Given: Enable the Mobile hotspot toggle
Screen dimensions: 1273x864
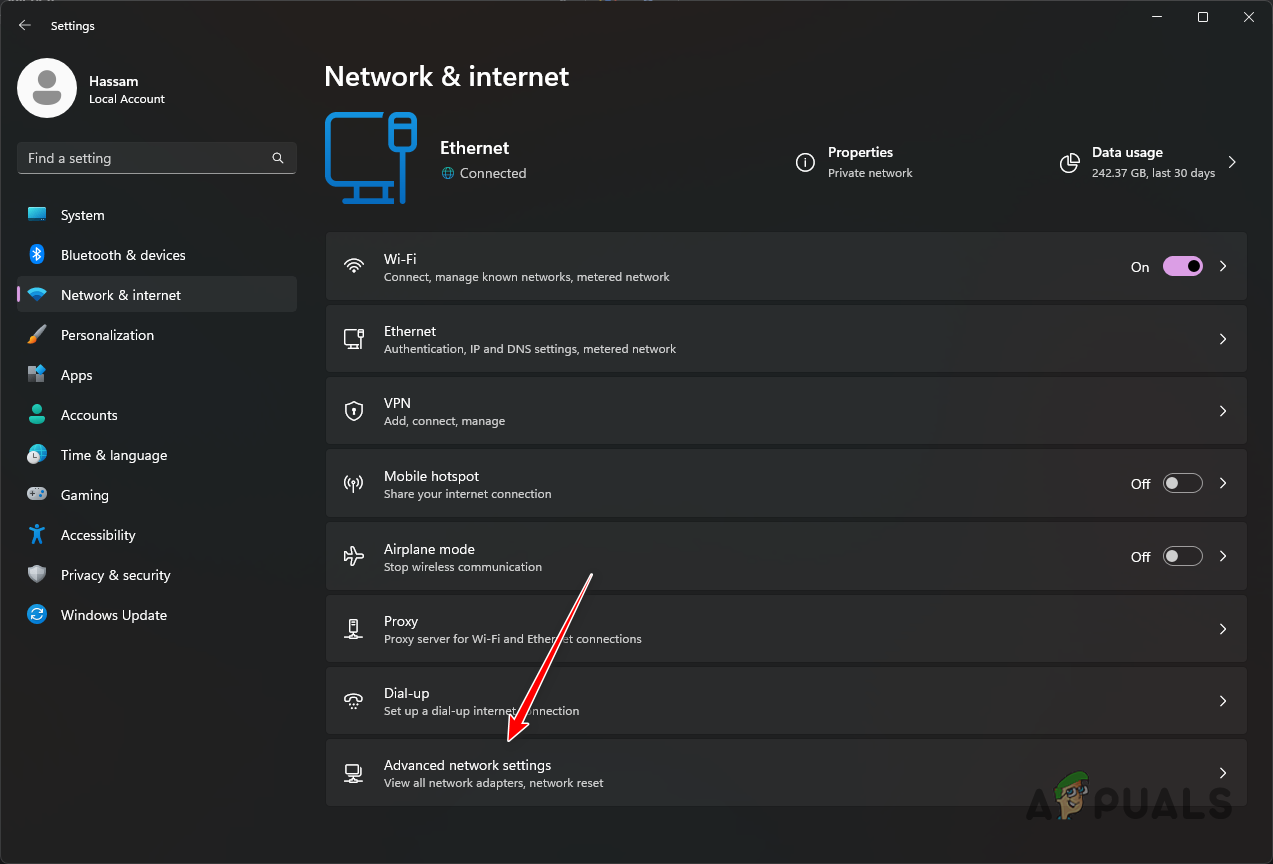Looking at the screenshot, I should pyautogui.click(x=1182, y=483).
